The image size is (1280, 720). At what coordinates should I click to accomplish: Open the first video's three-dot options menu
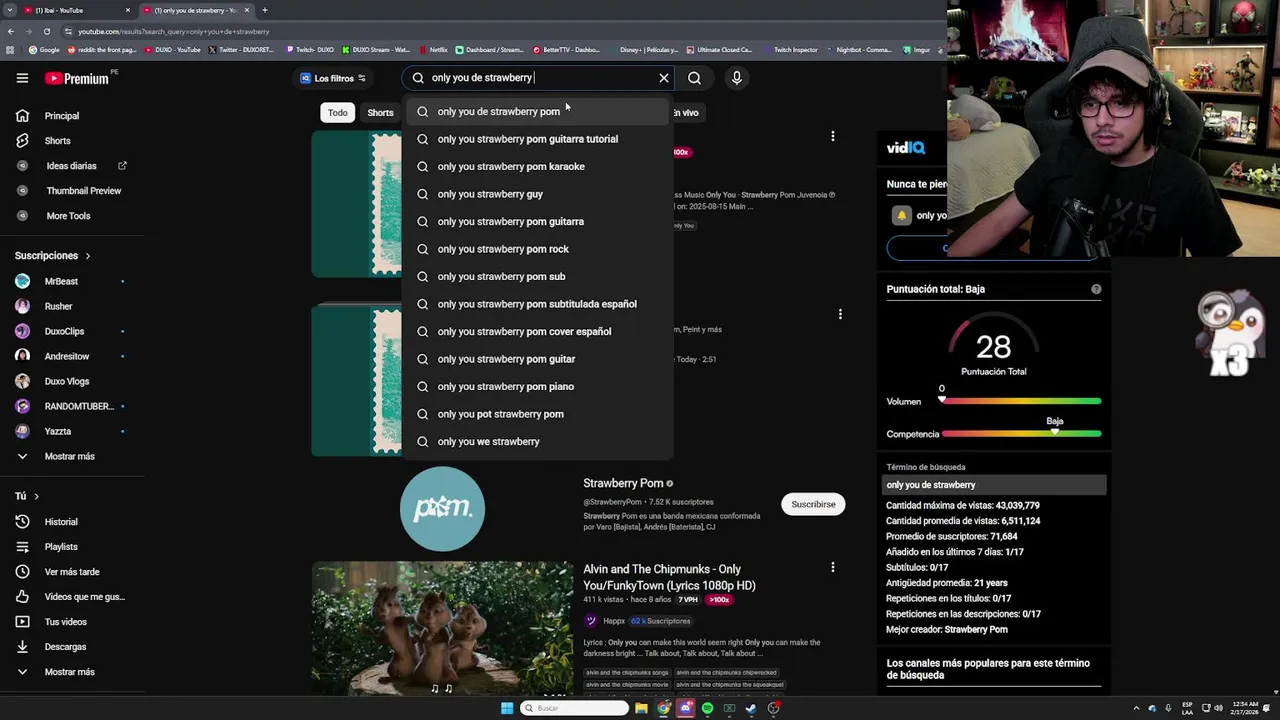click(x=832, y=136)
